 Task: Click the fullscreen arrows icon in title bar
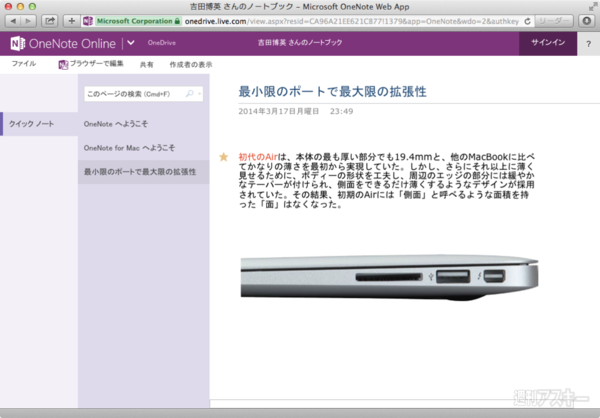click(592, 7)
